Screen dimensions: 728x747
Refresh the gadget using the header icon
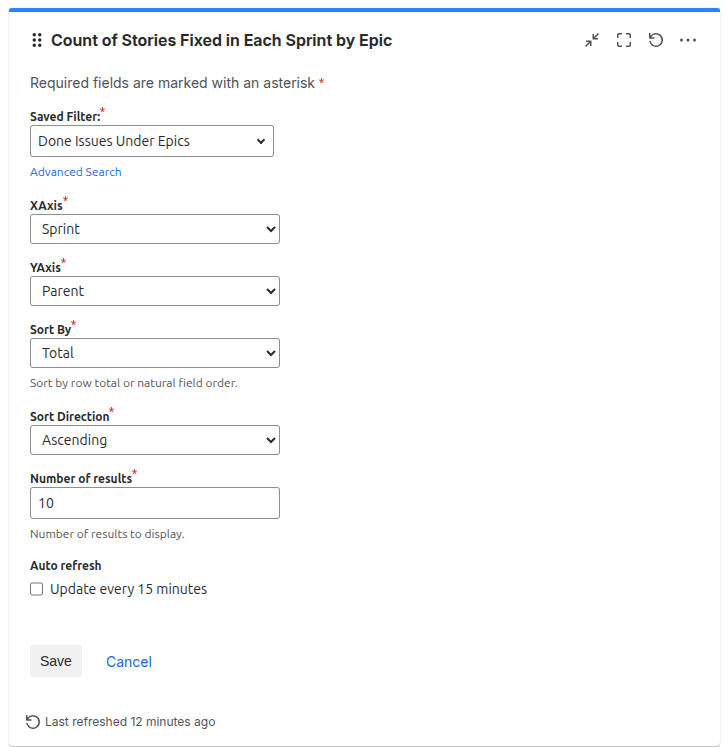[656, 40]
